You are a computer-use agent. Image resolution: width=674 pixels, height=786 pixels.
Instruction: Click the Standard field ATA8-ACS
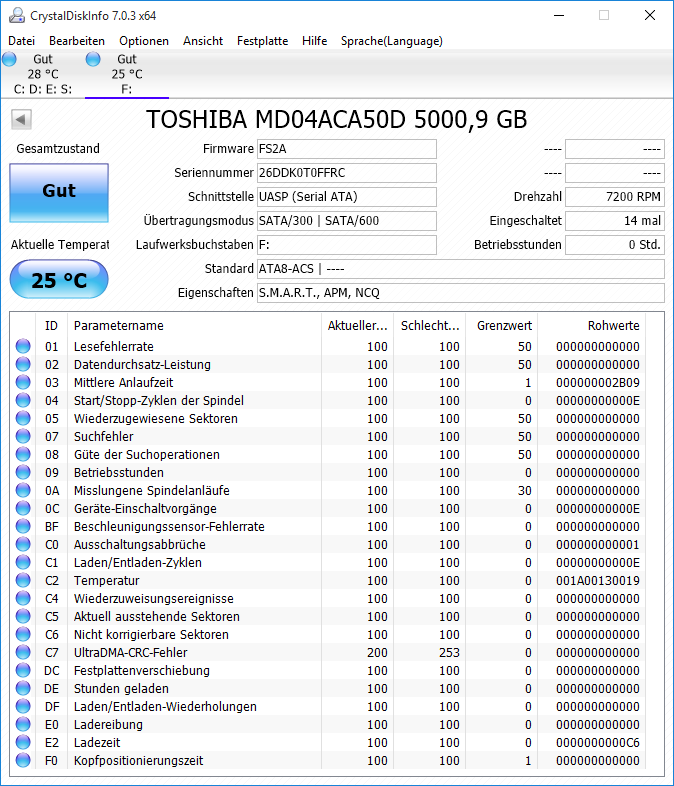tap(461, 269)
